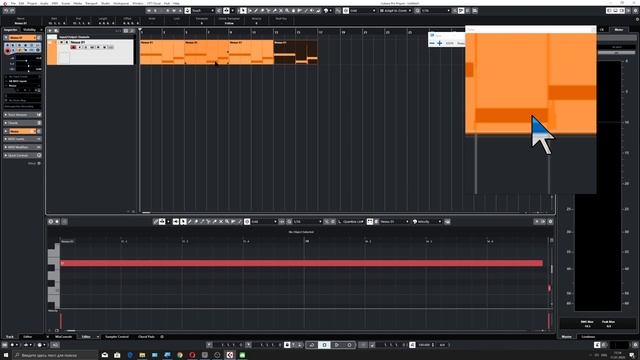Open the Transport menu
The image size is (640, 360).
[91, 3]
